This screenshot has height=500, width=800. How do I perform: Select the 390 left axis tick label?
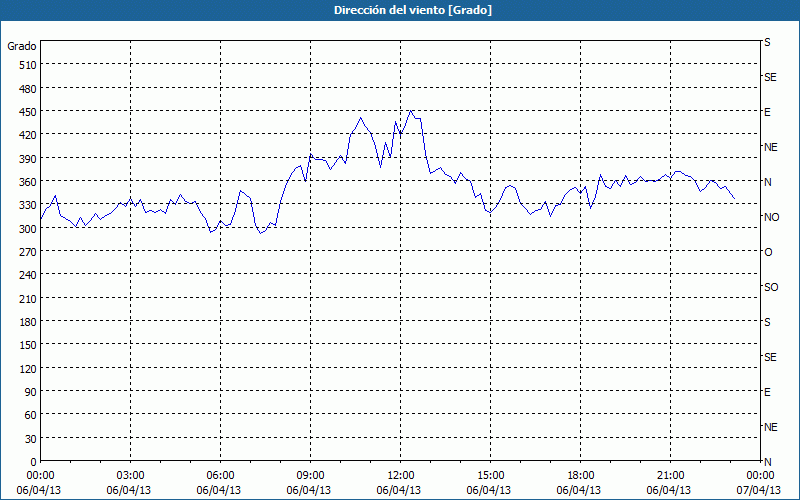28,159
